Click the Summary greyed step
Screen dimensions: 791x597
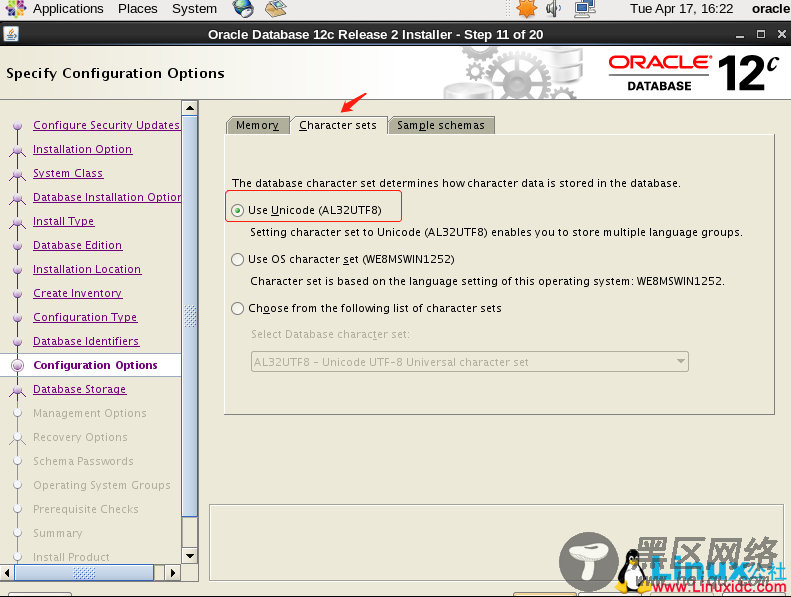58,533
